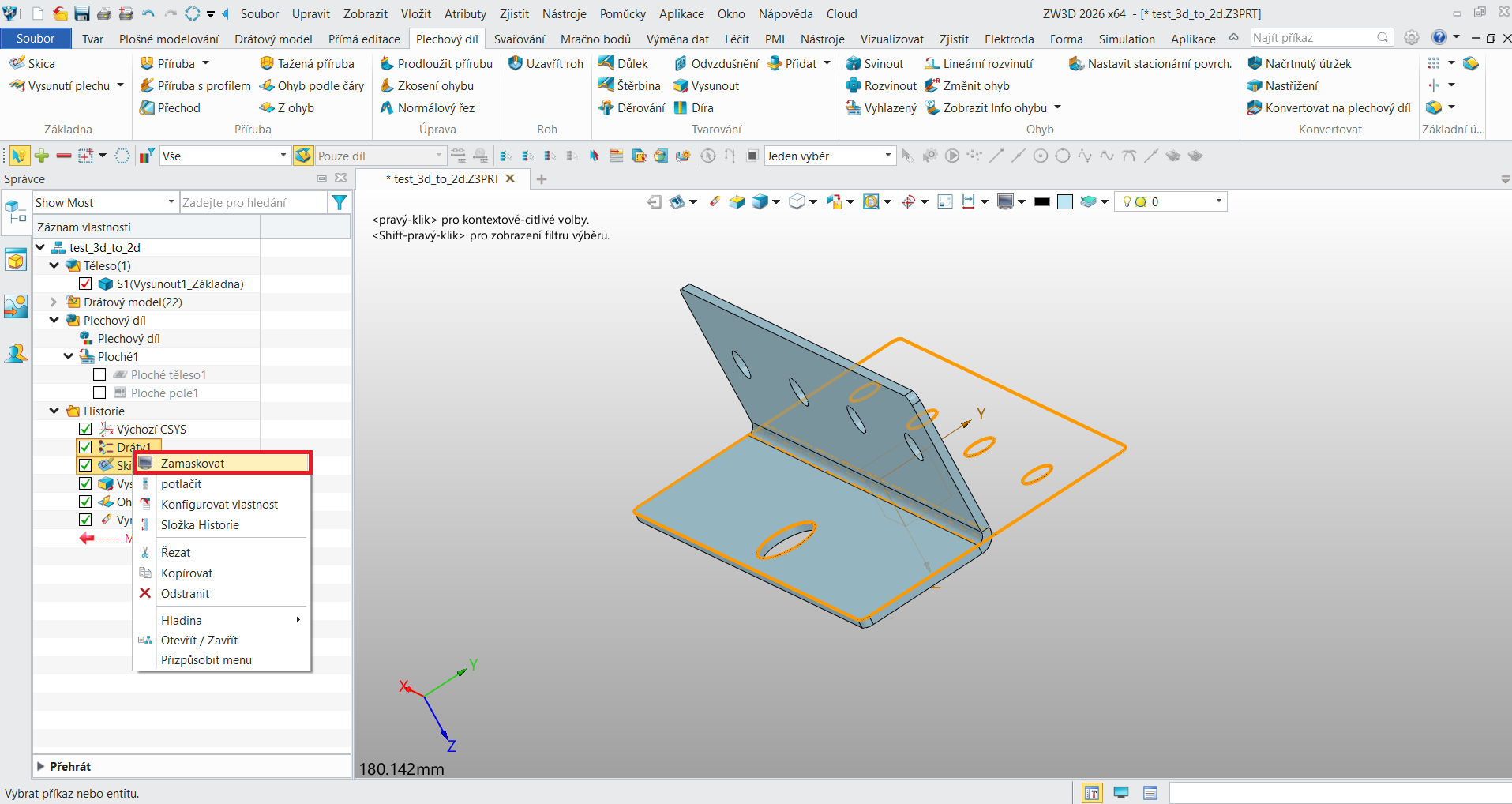Select Nastavit stacionární povrch command

1150,63
